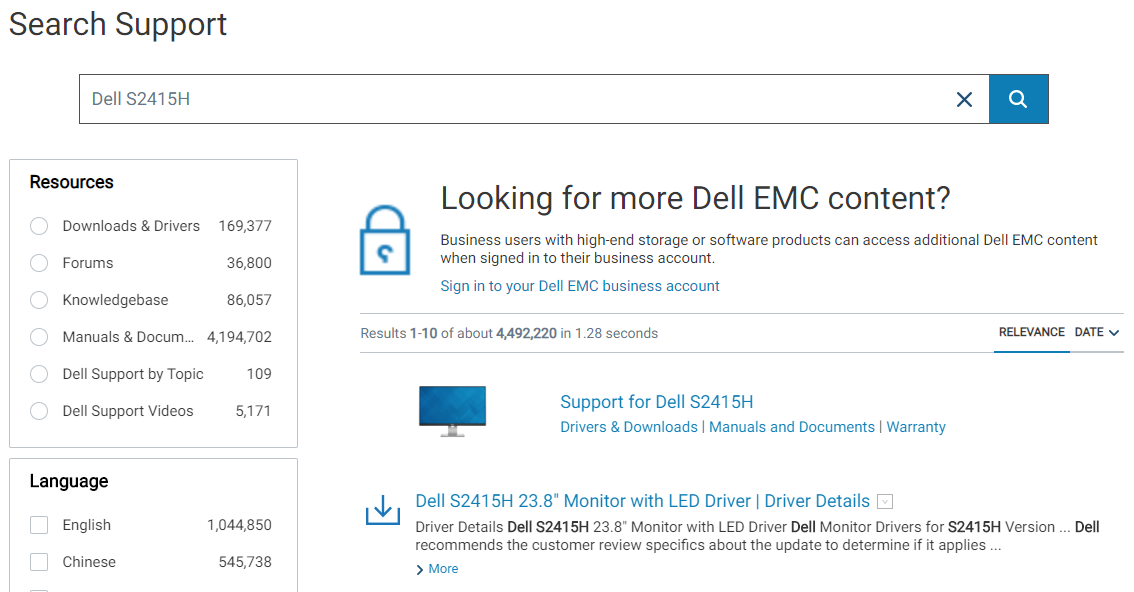Clear the search field with X icon

(964, 99)
